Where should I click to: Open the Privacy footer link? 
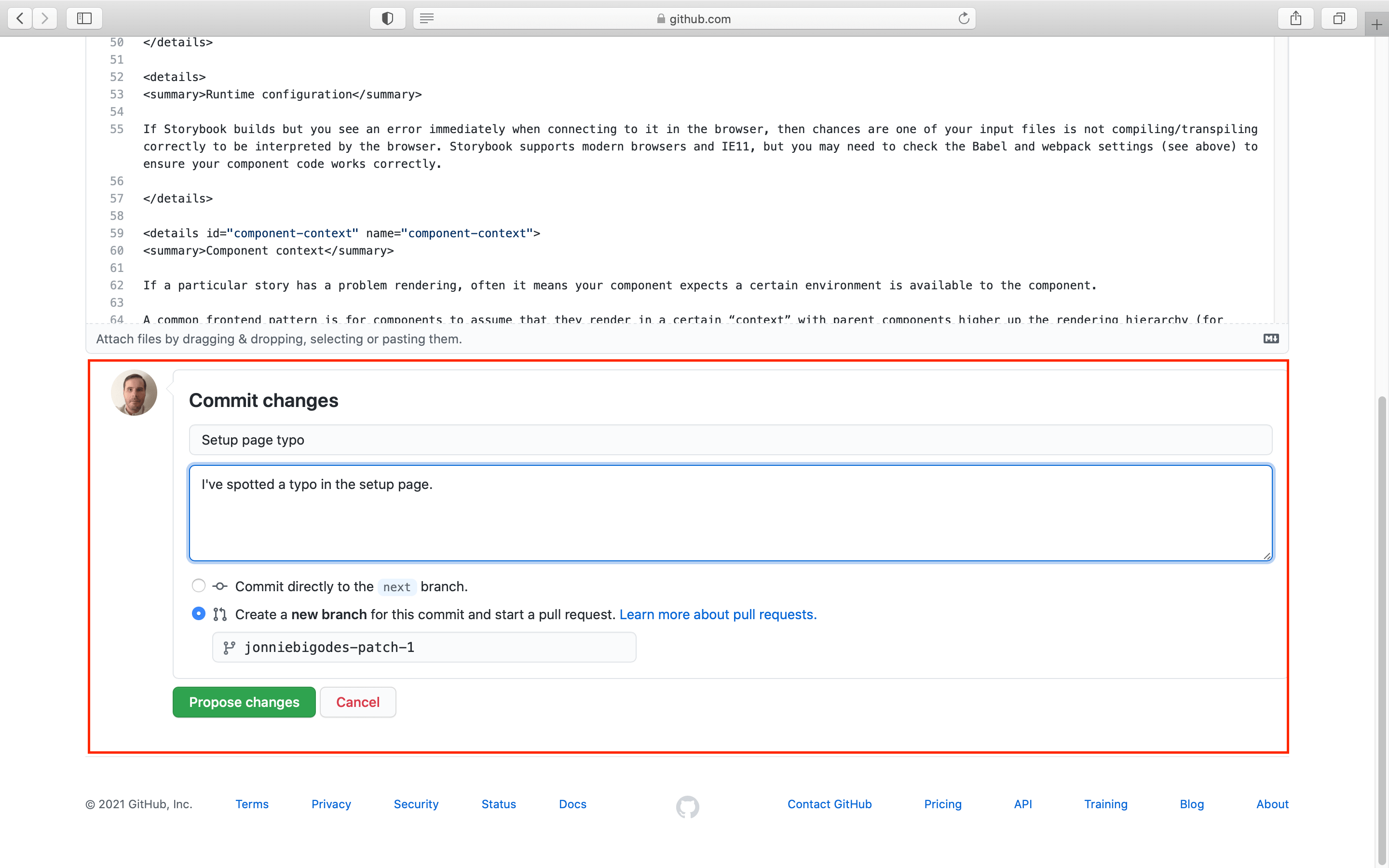331,804
